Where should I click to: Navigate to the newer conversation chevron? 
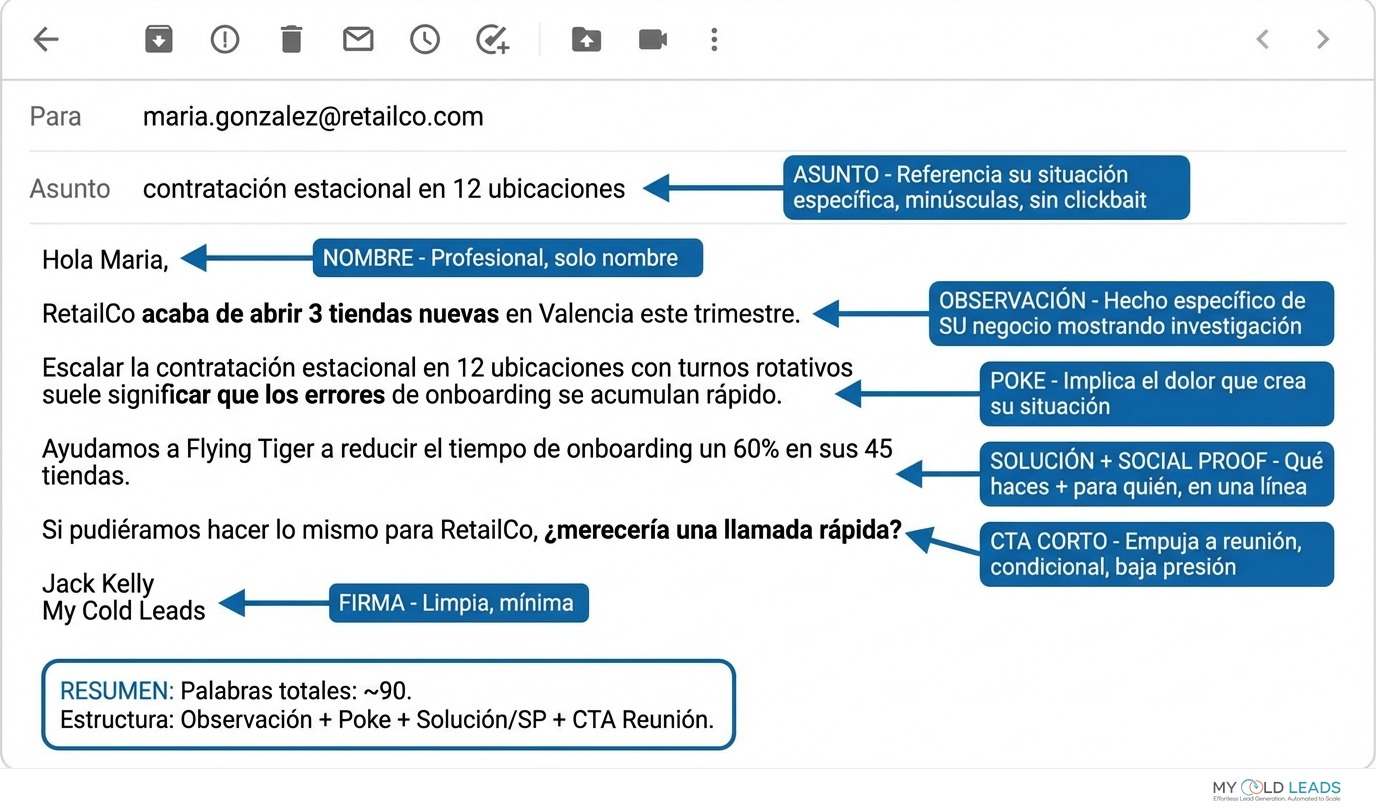(x=1262, y=39)
